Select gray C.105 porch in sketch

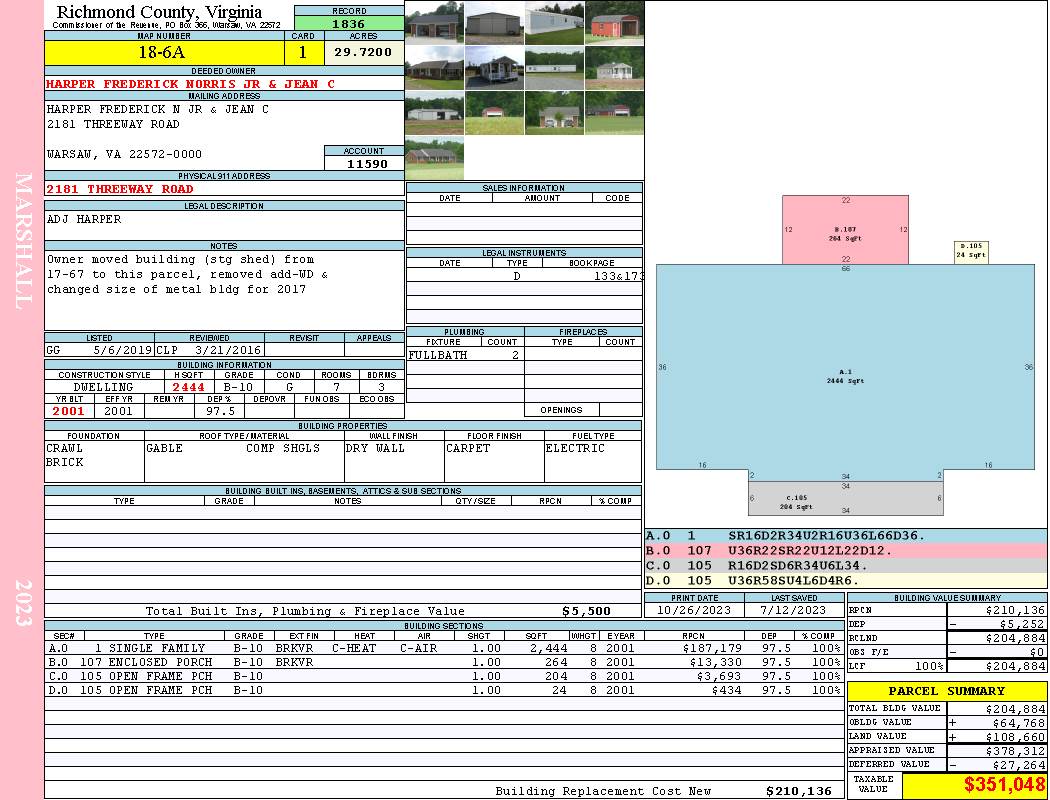pos(845,498)
